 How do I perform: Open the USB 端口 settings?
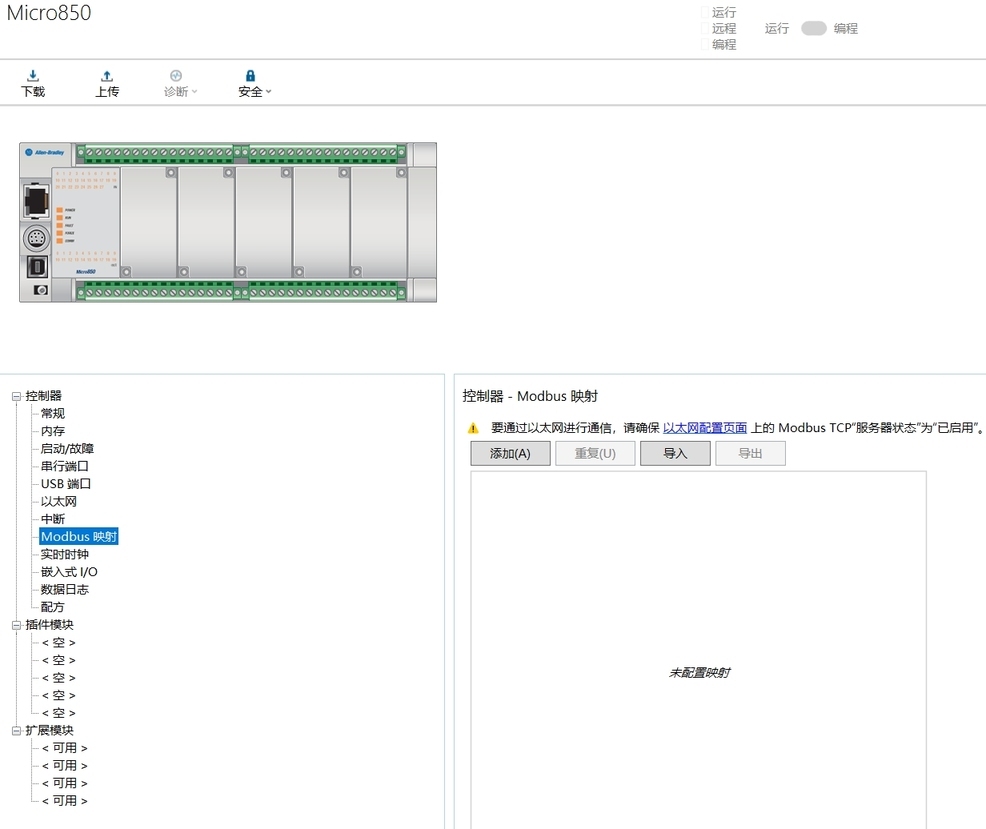[x=66, y=484]
